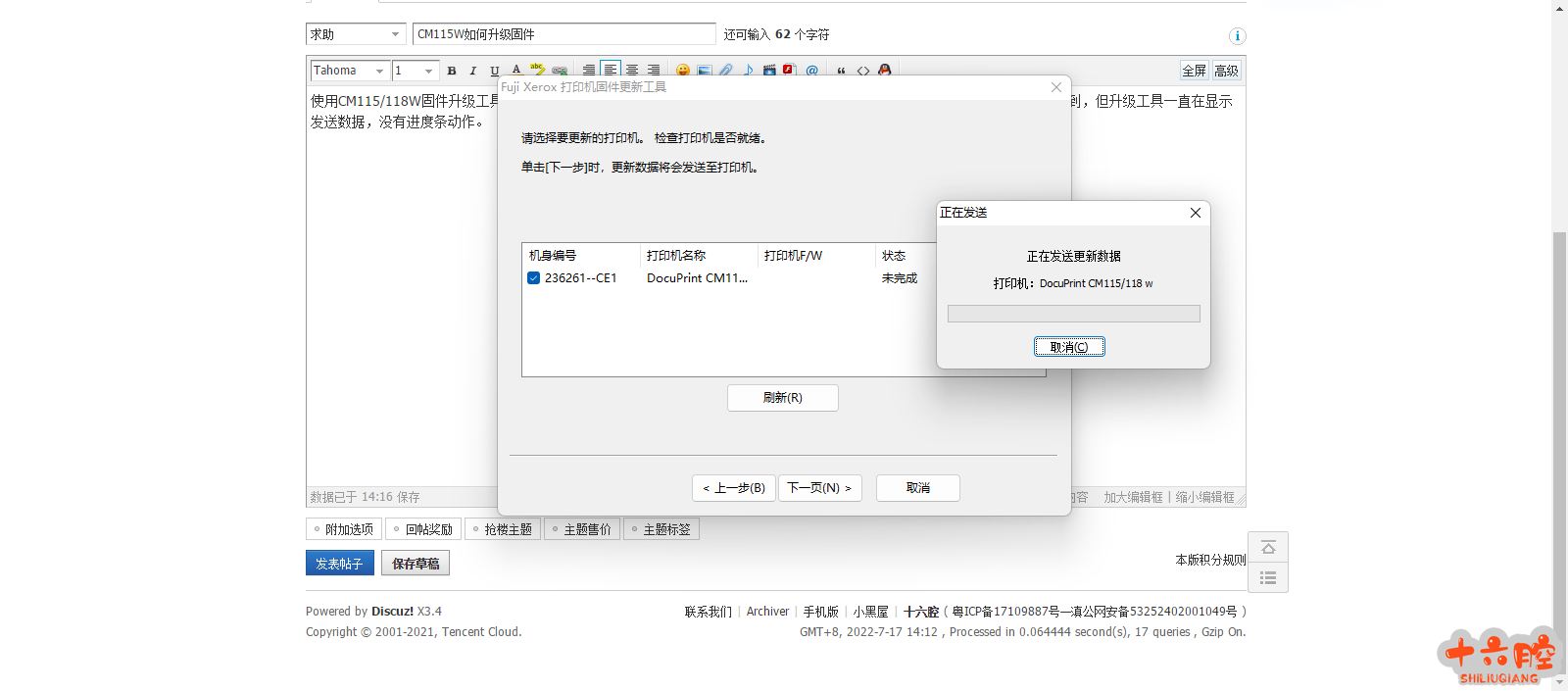
Task: Close the Fuji Xerox firmware update tool window
Action: coord(1056,87)
